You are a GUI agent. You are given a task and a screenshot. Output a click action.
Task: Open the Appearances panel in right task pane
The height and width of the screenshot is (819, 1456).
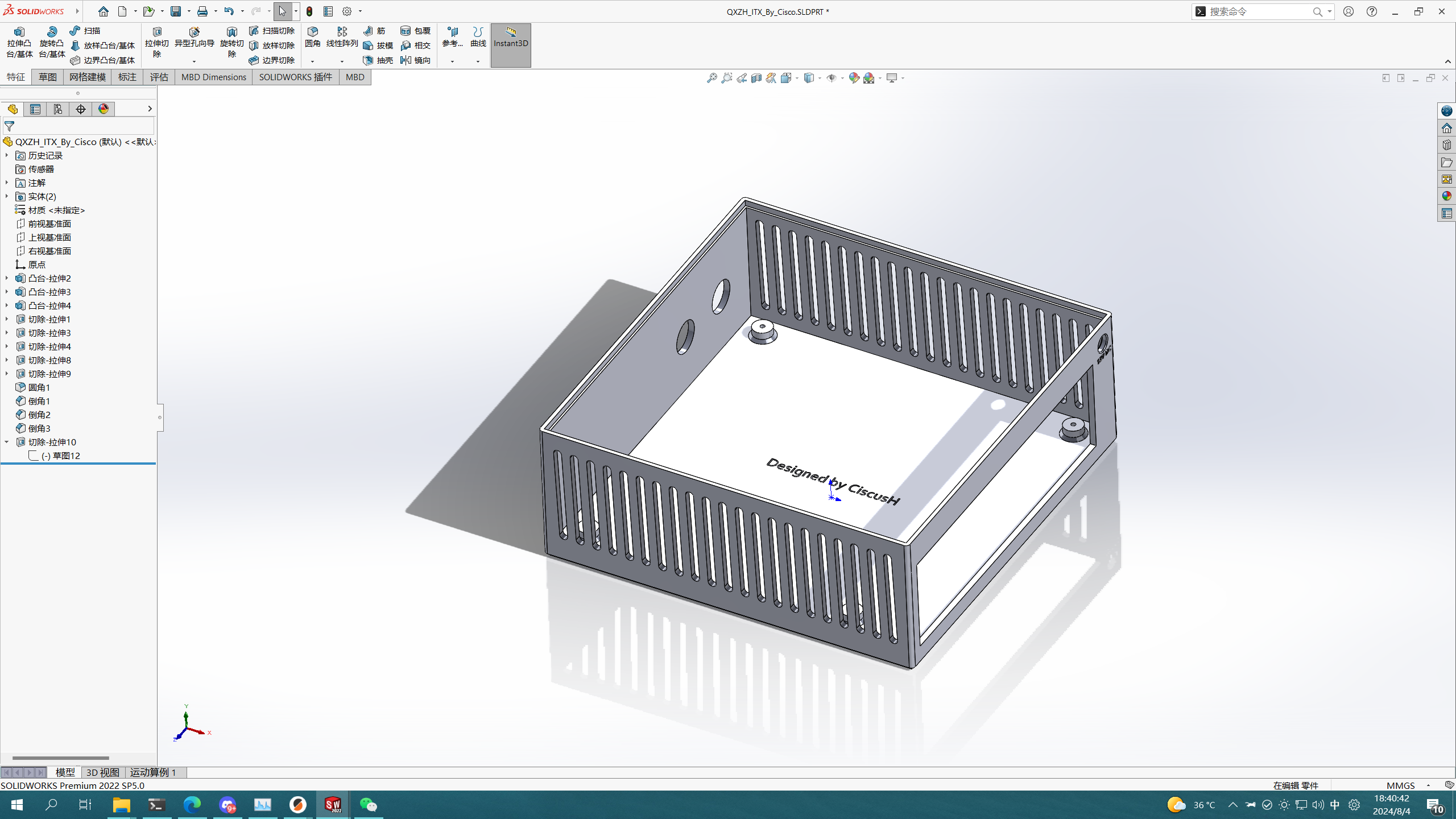[x=1447, y=196]
